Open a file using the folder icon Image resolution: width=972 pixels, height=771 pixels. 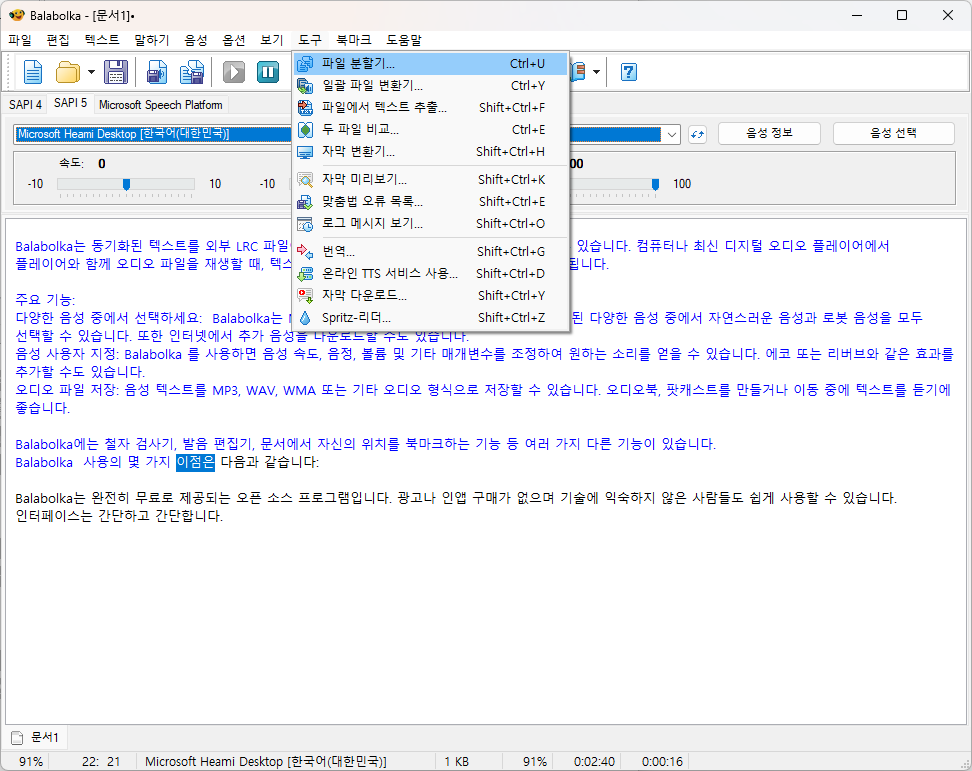coord(68,72)
